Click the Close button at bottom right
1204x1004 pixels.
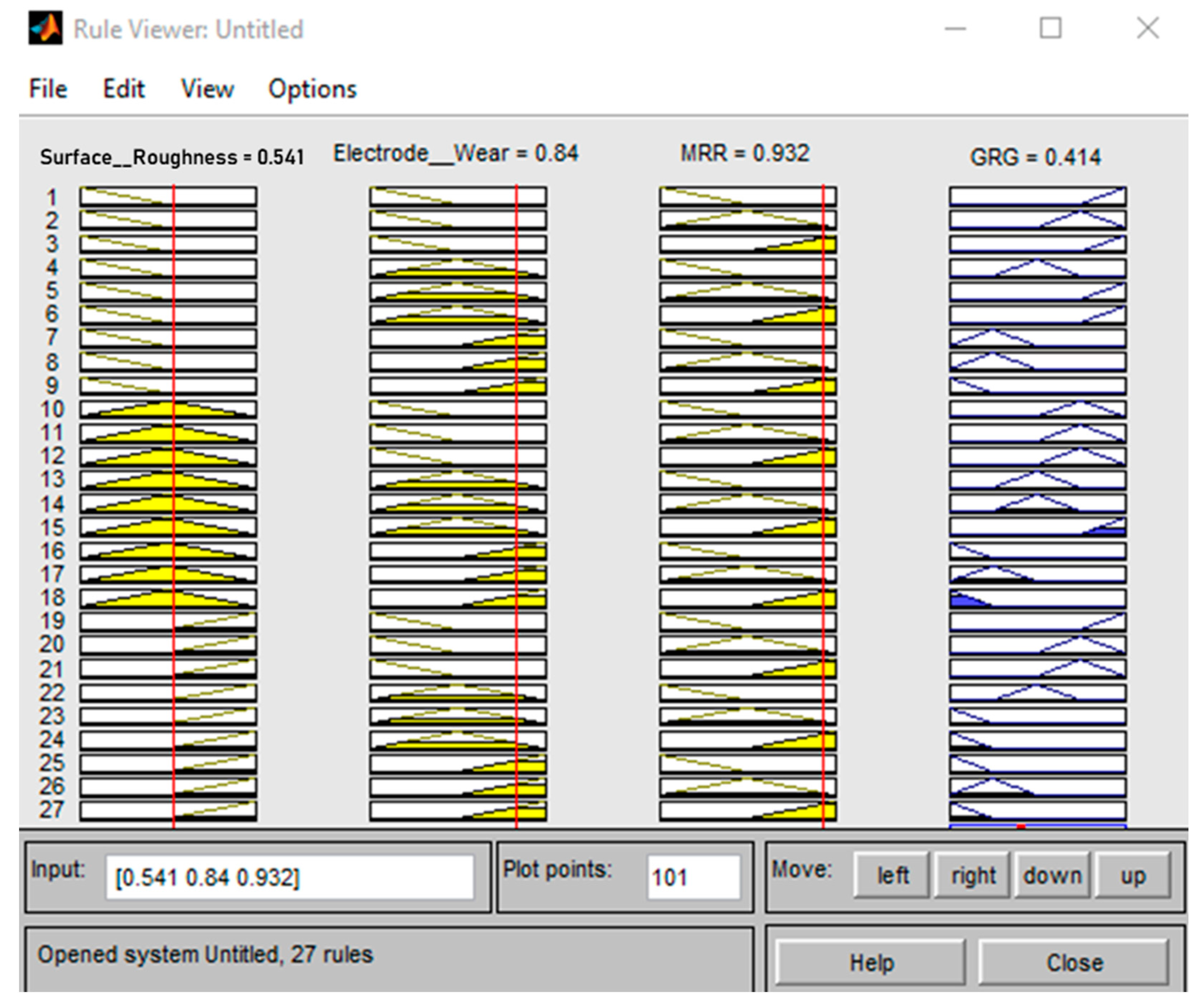point(1074,963)
